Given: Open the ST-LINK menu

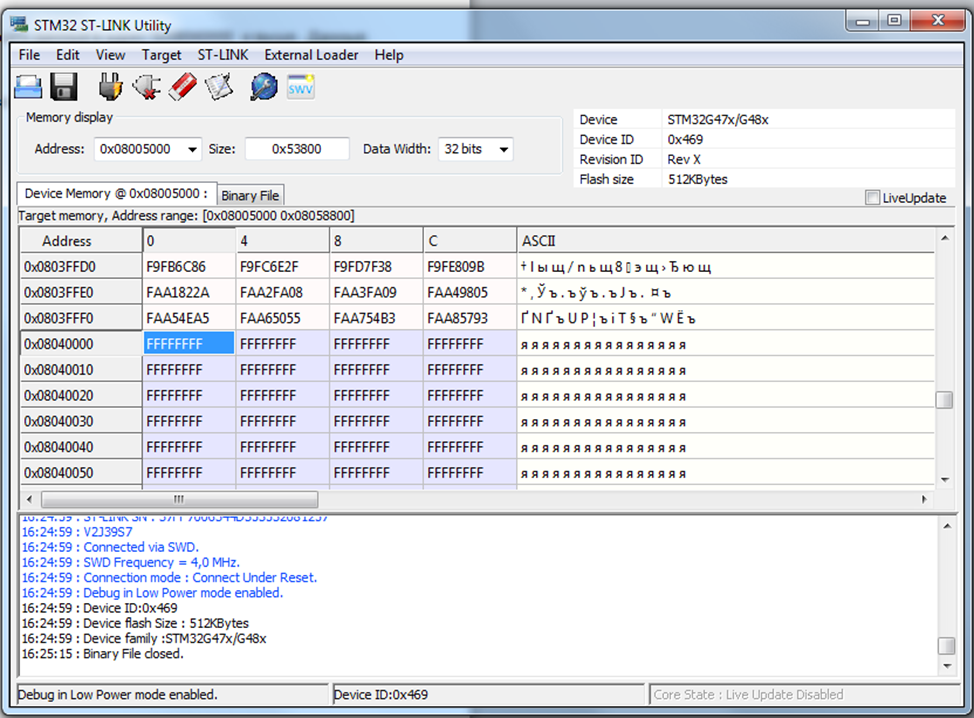Looking at the screenshot, I should click(x=223, y=55).
